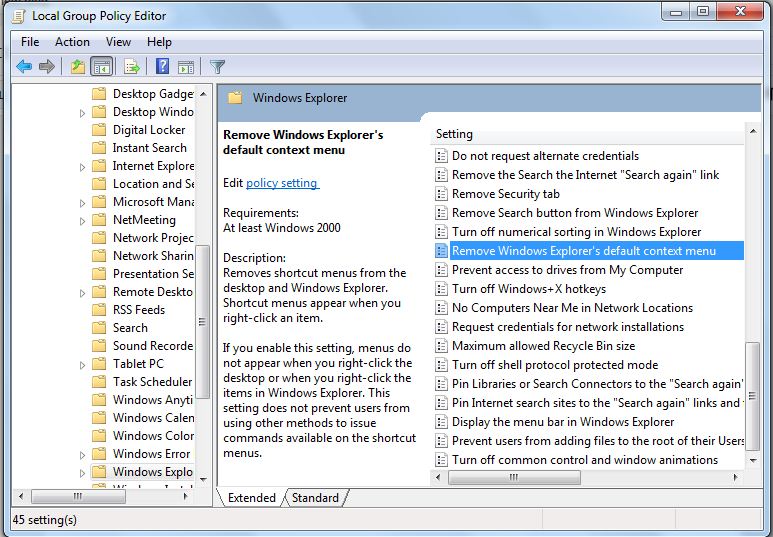The image size is (773, 537).
Task: Expand the Internet Explorer tree node
Action: [82, 167]
